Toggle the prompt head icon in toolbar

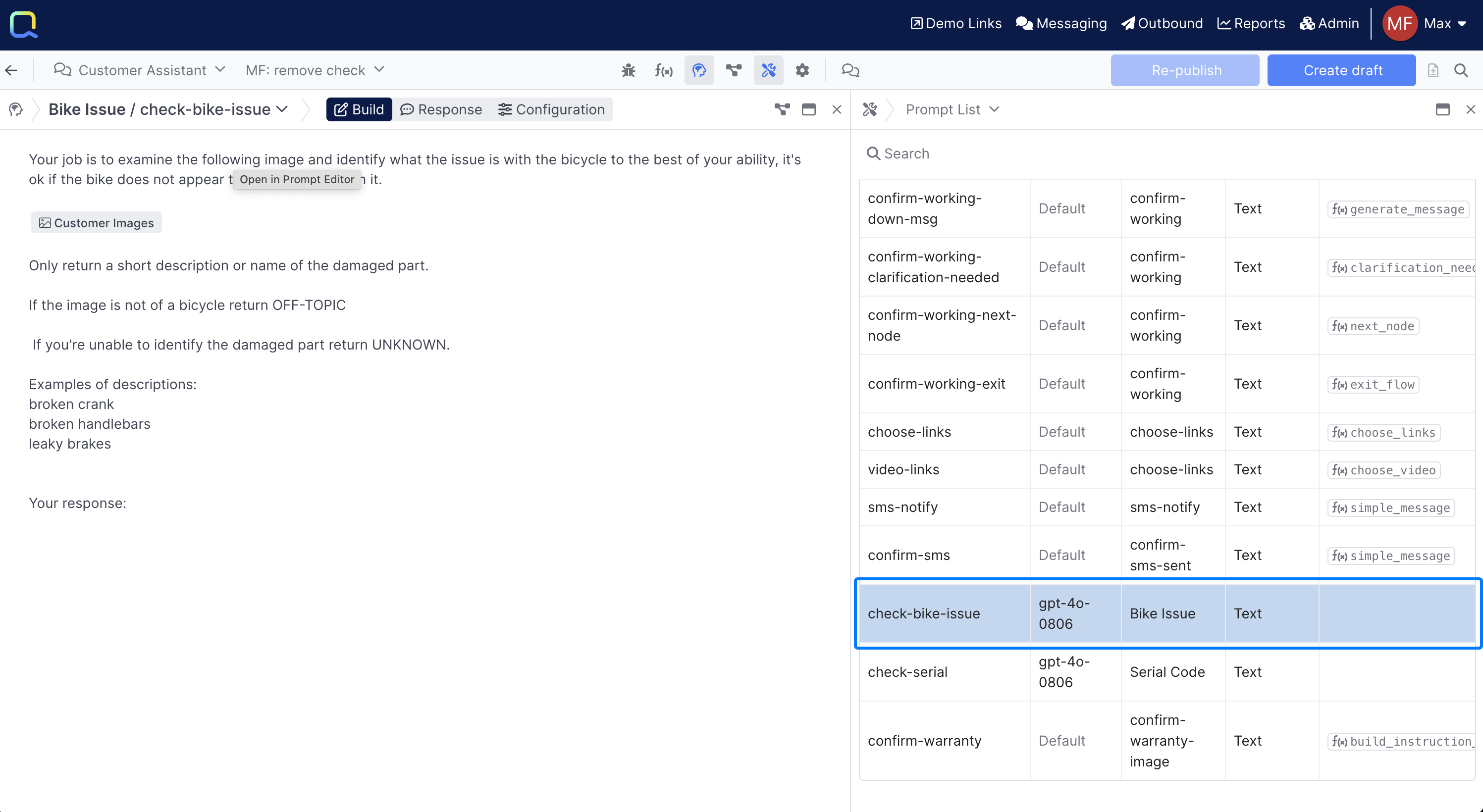[x=699, y=70]
